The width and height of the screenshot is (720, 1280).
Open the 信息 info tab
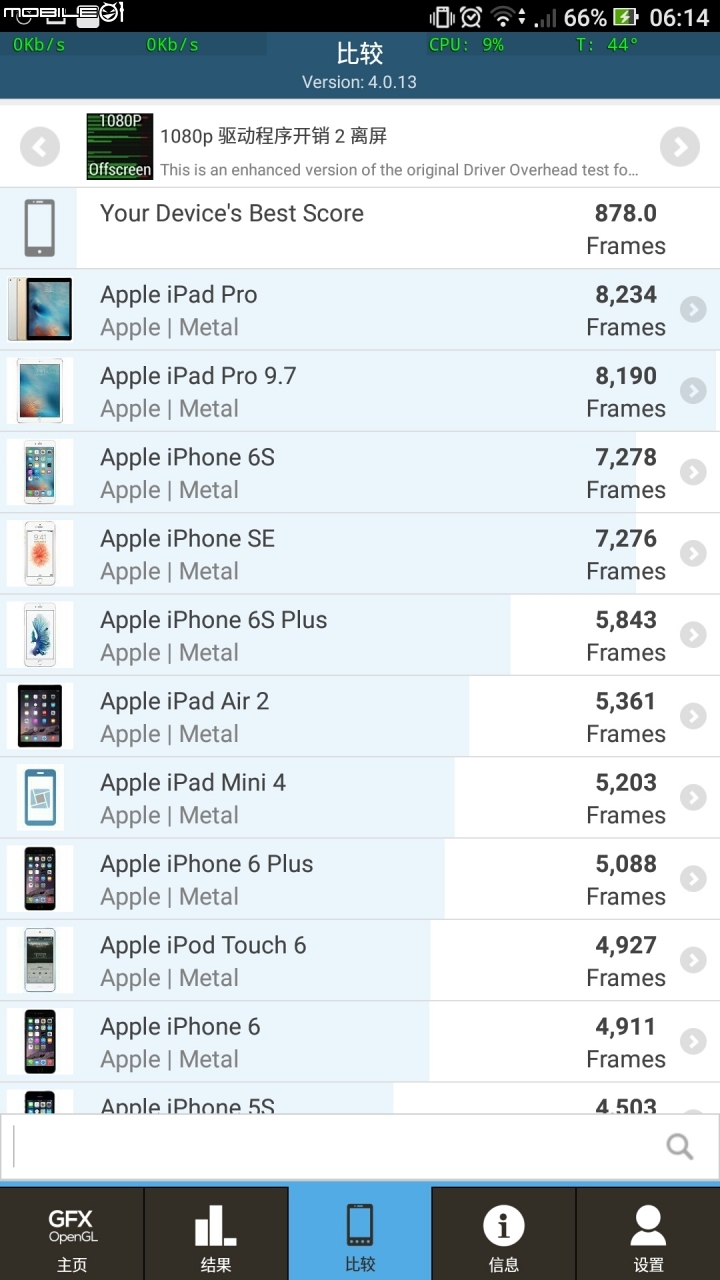504,1234
